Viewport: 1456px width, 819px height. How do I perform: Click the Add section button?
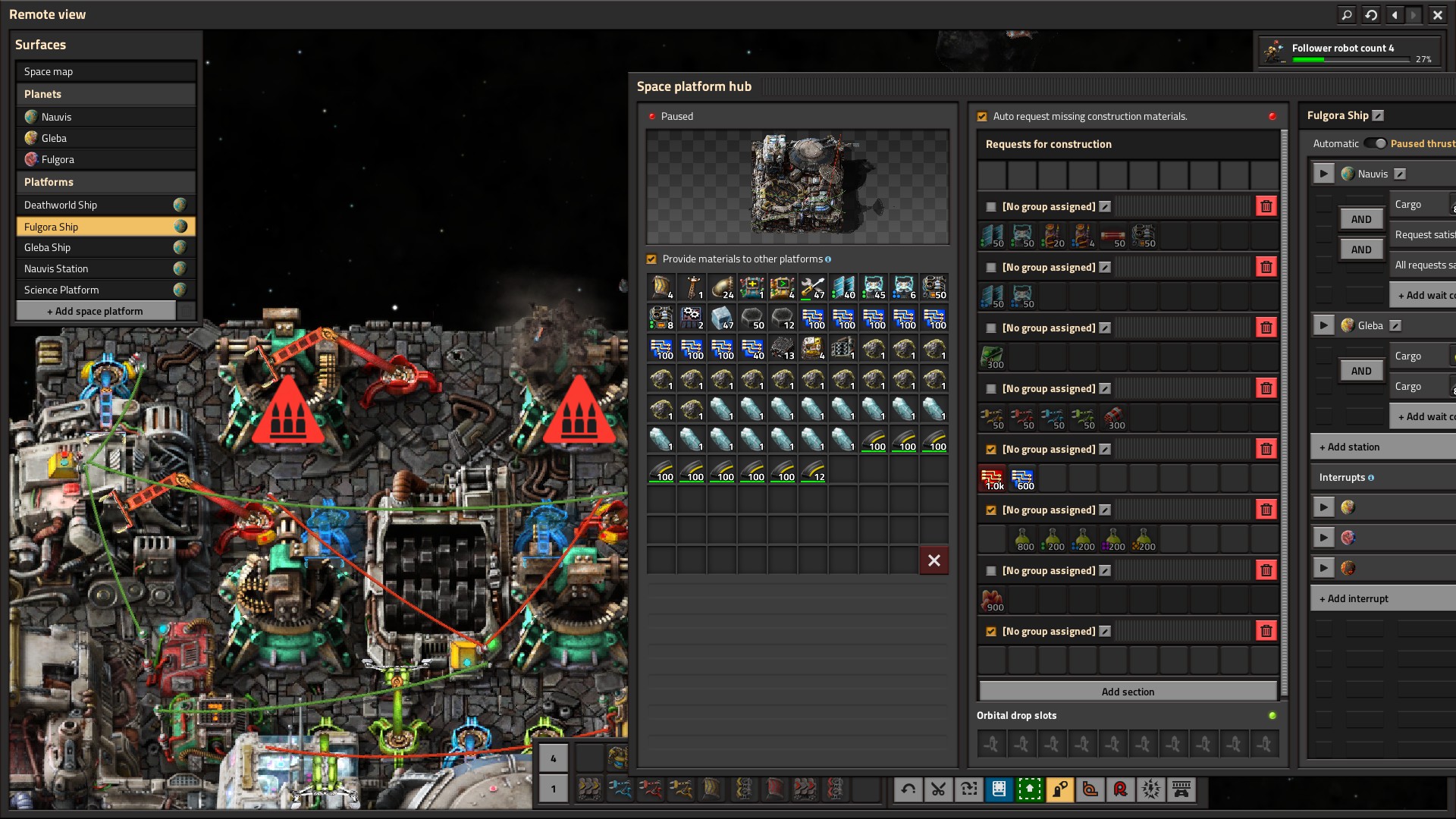(1128, 692)
